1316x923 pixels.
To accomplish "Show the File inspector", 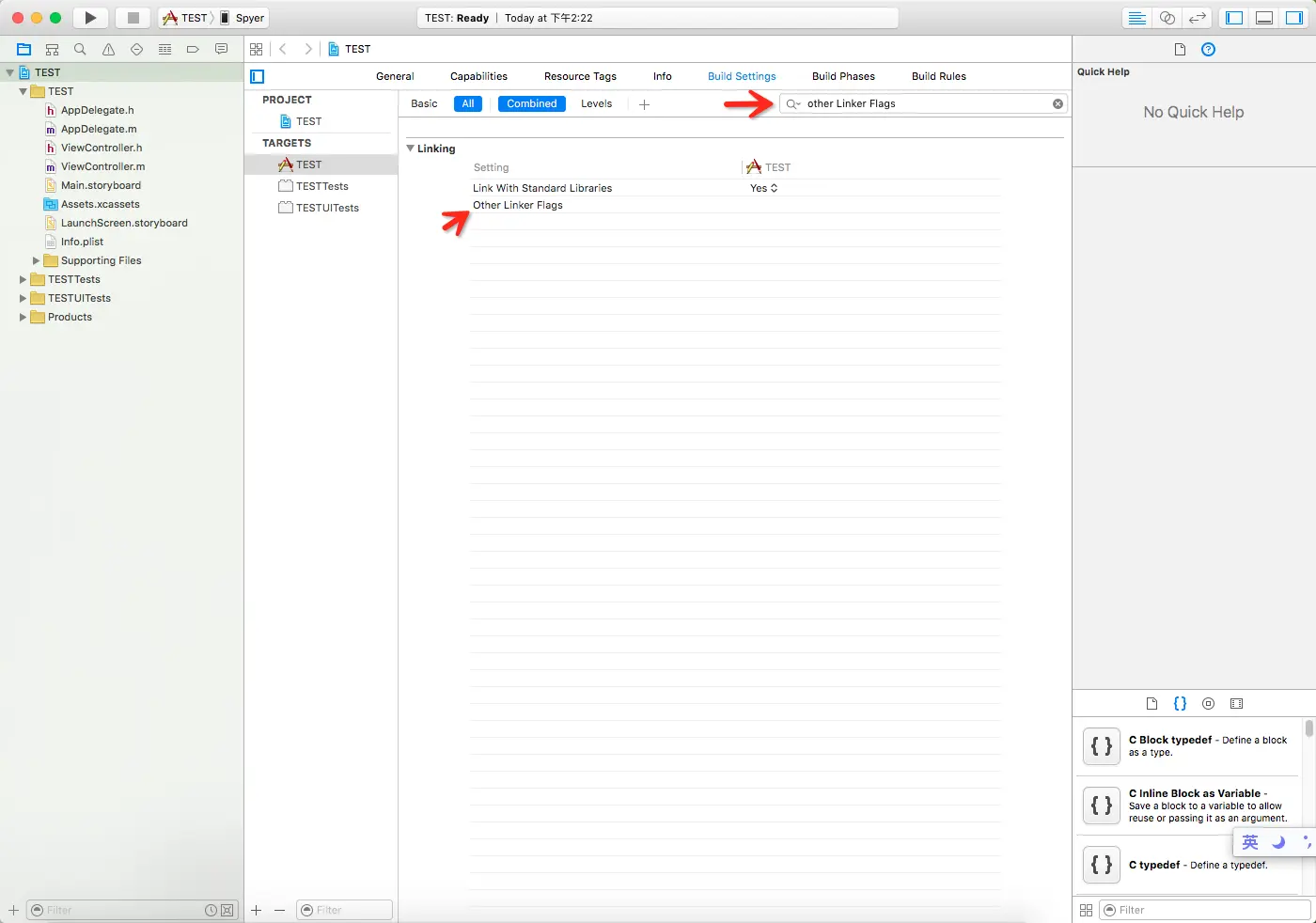I will coord(1180,49).
